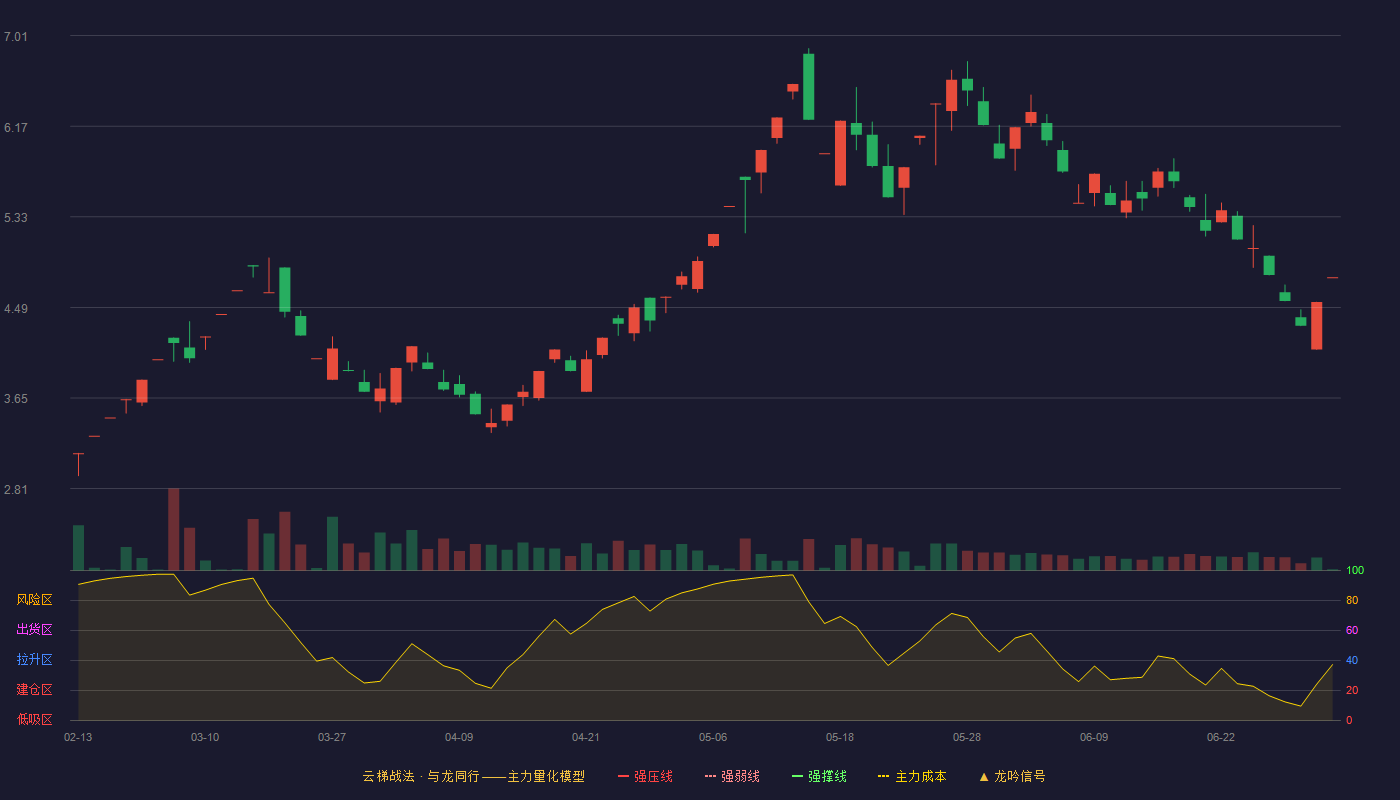Click the 05-28 date label
The width and height of the screenshot is (1400, 800).
pyautogui.click(x=967, y=737)
